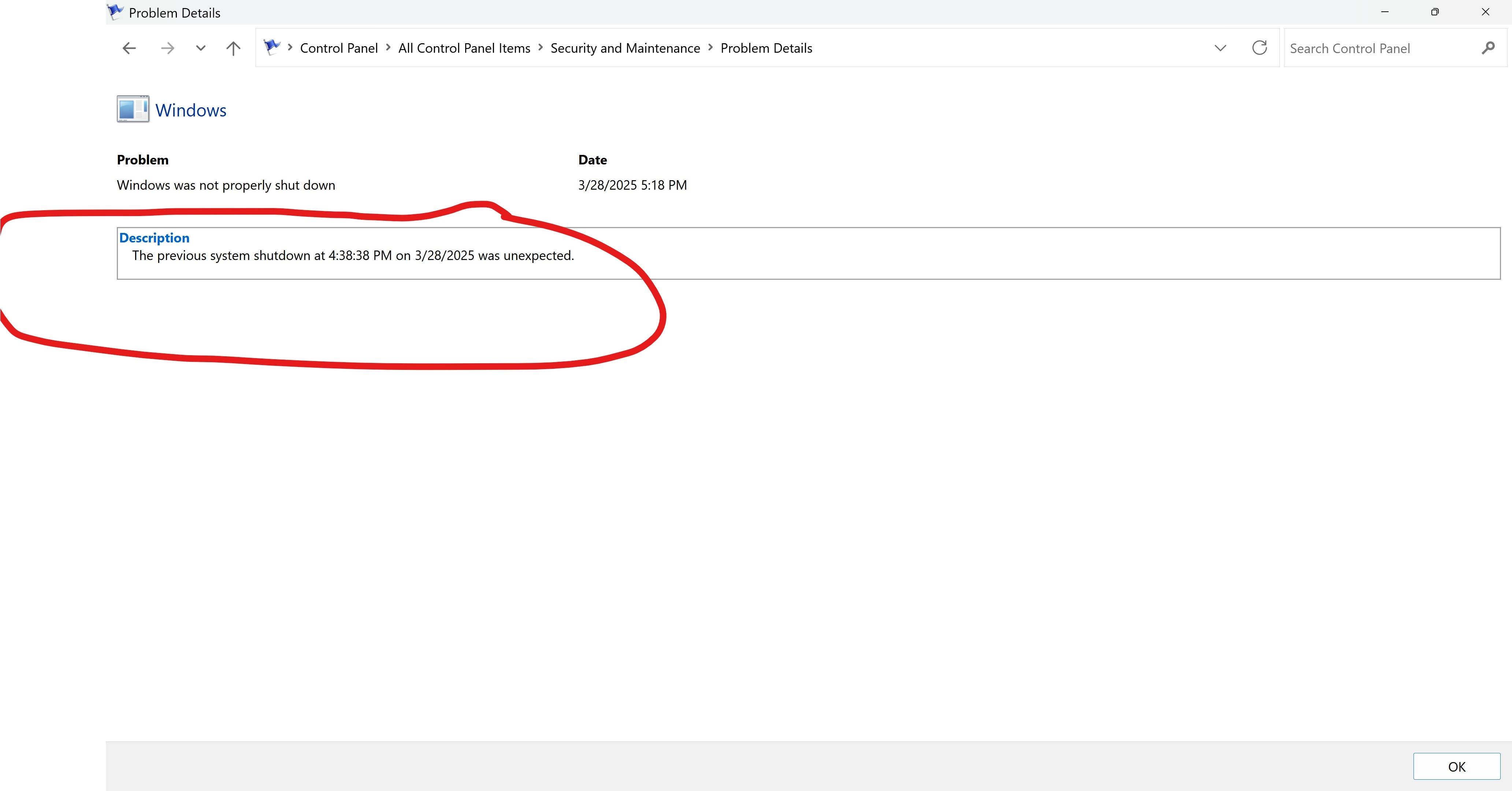Click the previous system shutdown description text
This screenshot has width=1512, height=791.
[353, 256]
